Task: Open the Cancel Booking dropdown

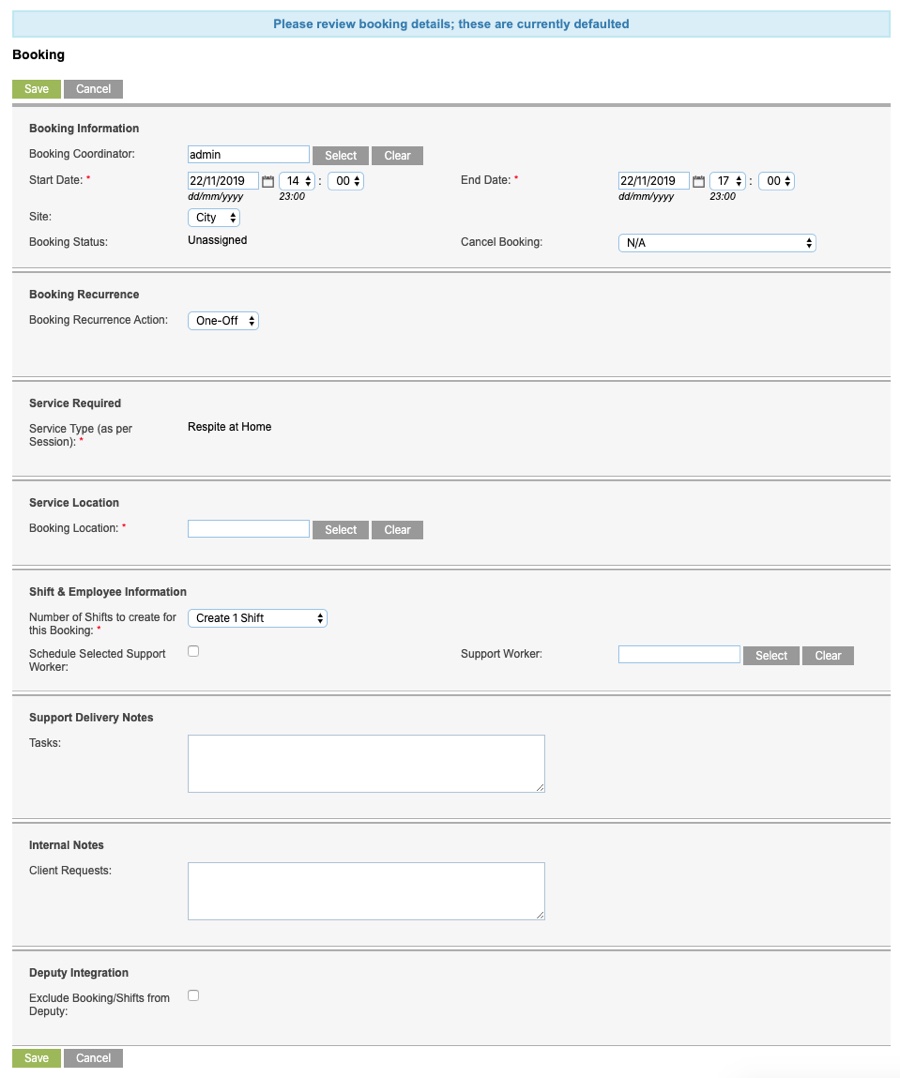Action: (715, 242)
